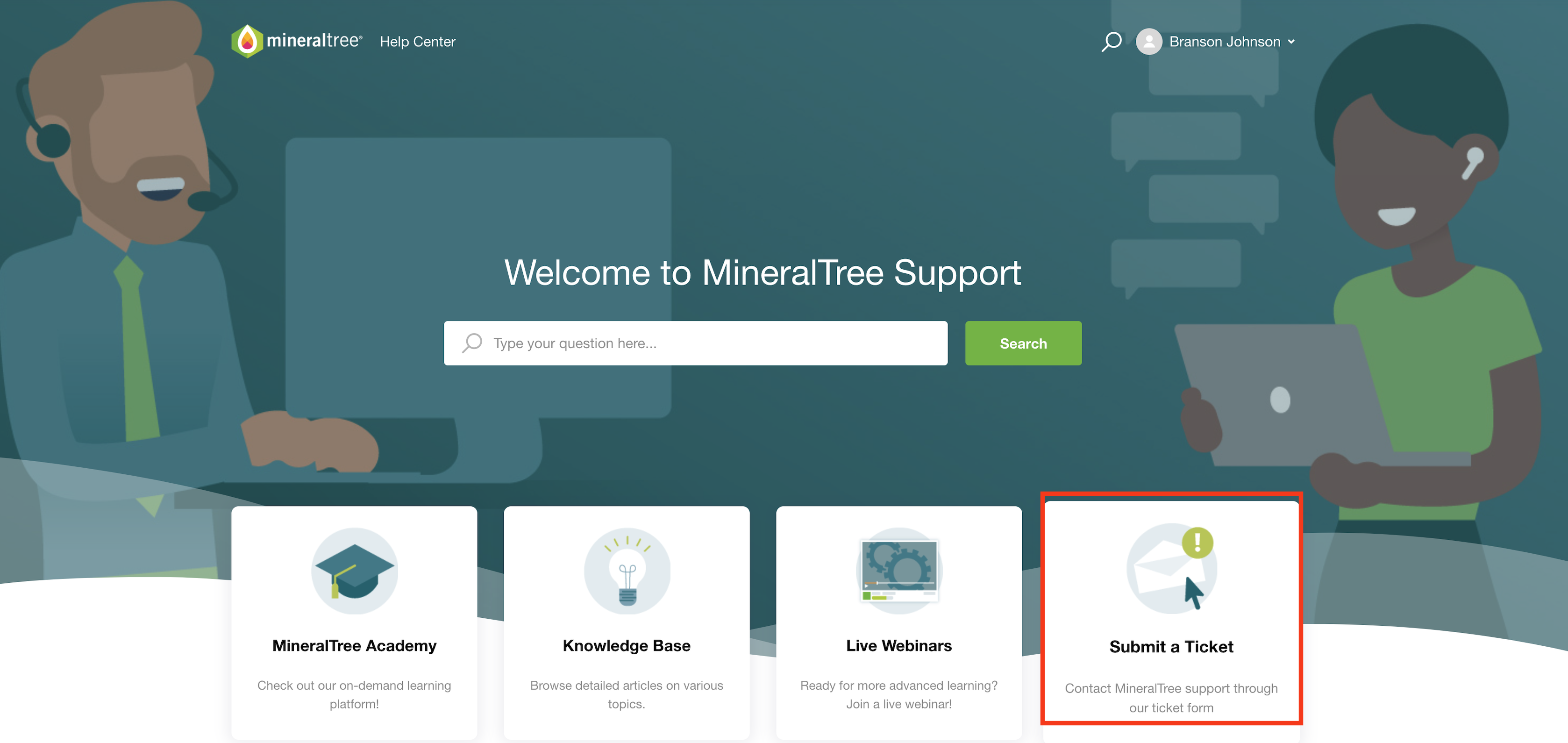
Task: Go to Help Center link
Action: click(417, 42)
